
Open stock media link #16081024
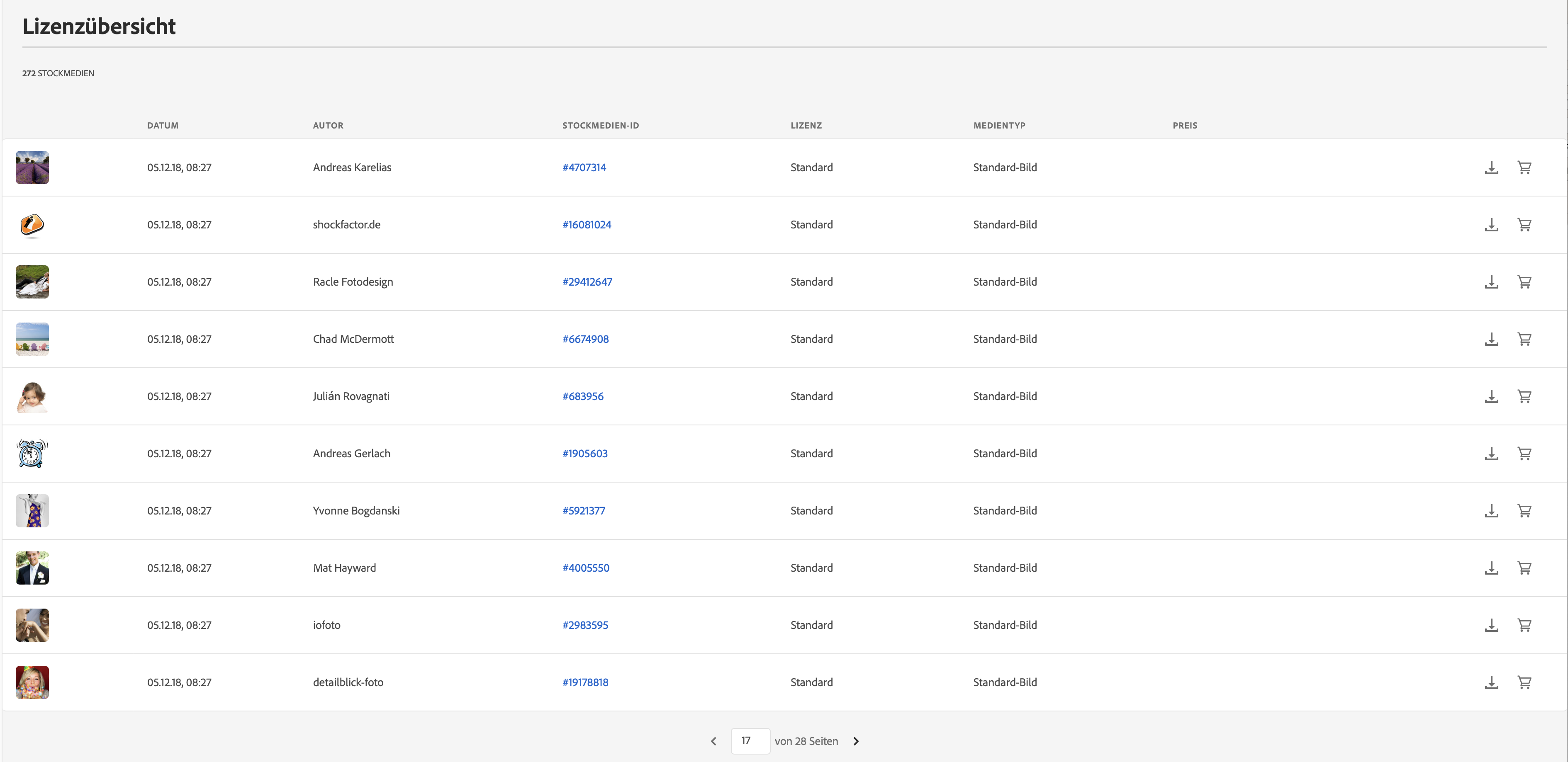(x=586, y=224)
